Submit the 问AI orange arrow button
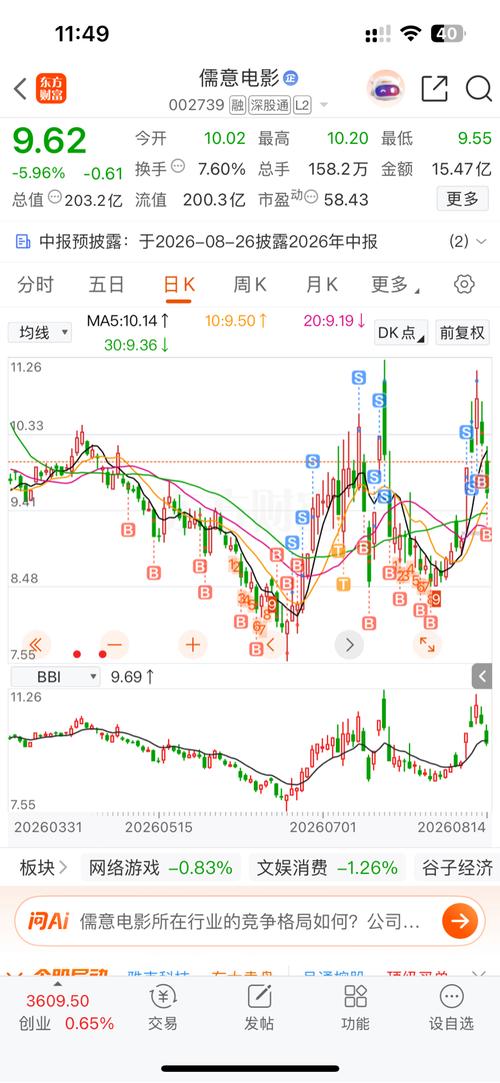 click(x=460, y=921)
